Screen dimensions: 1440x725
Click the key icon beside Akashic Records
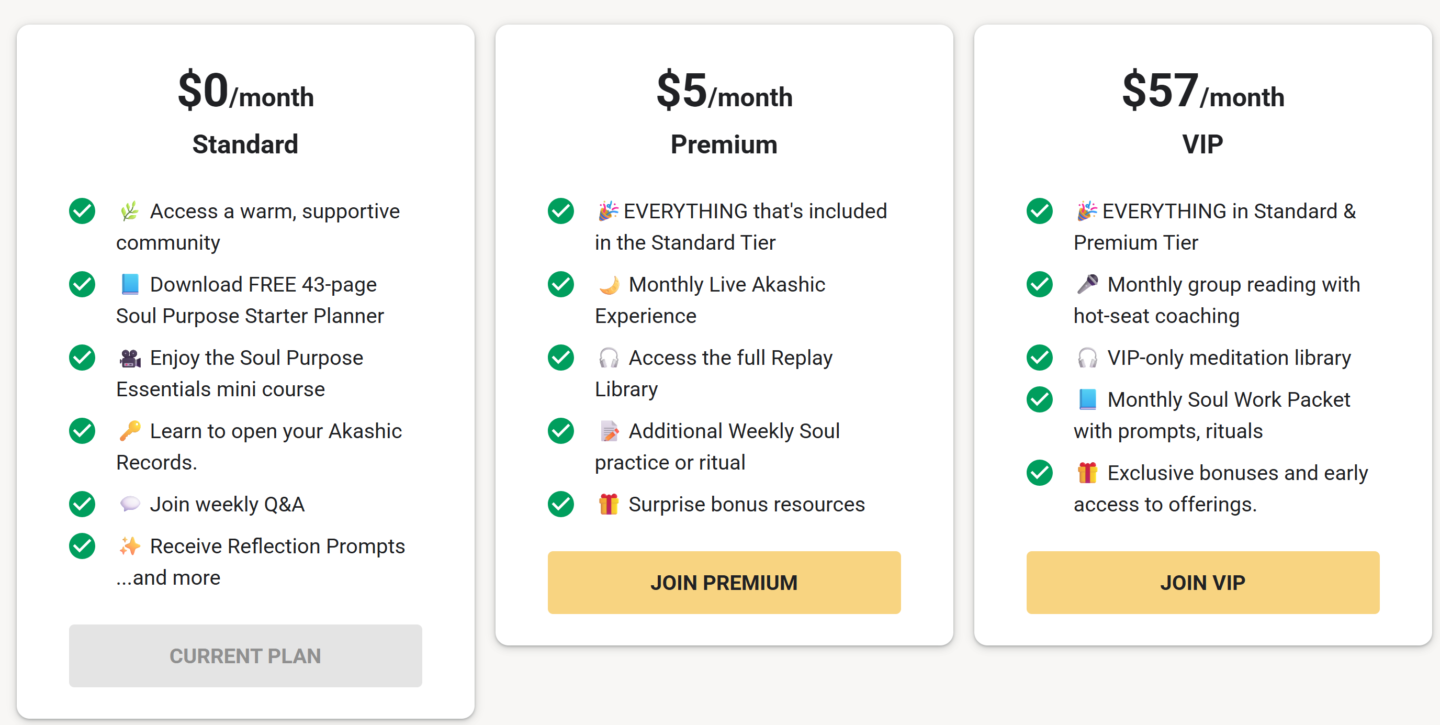tap(129, 431)
